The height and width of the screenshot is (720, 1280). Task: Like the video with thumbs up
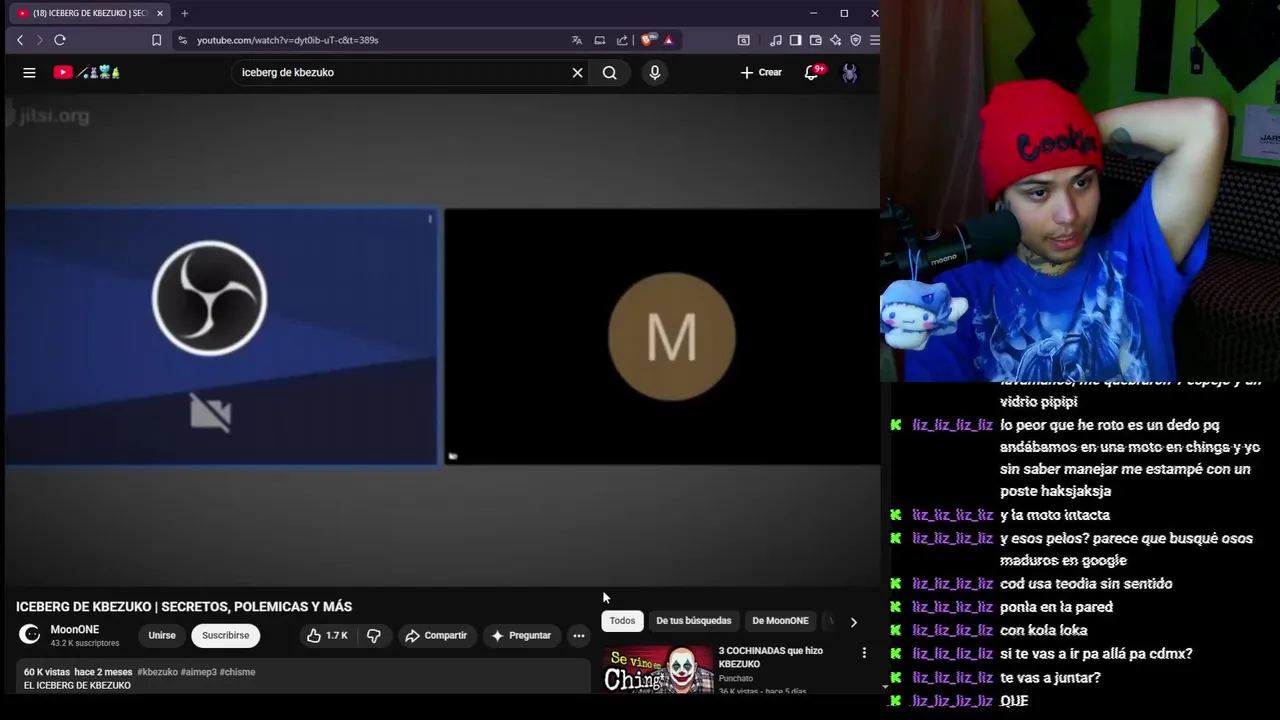coord(327,635)
